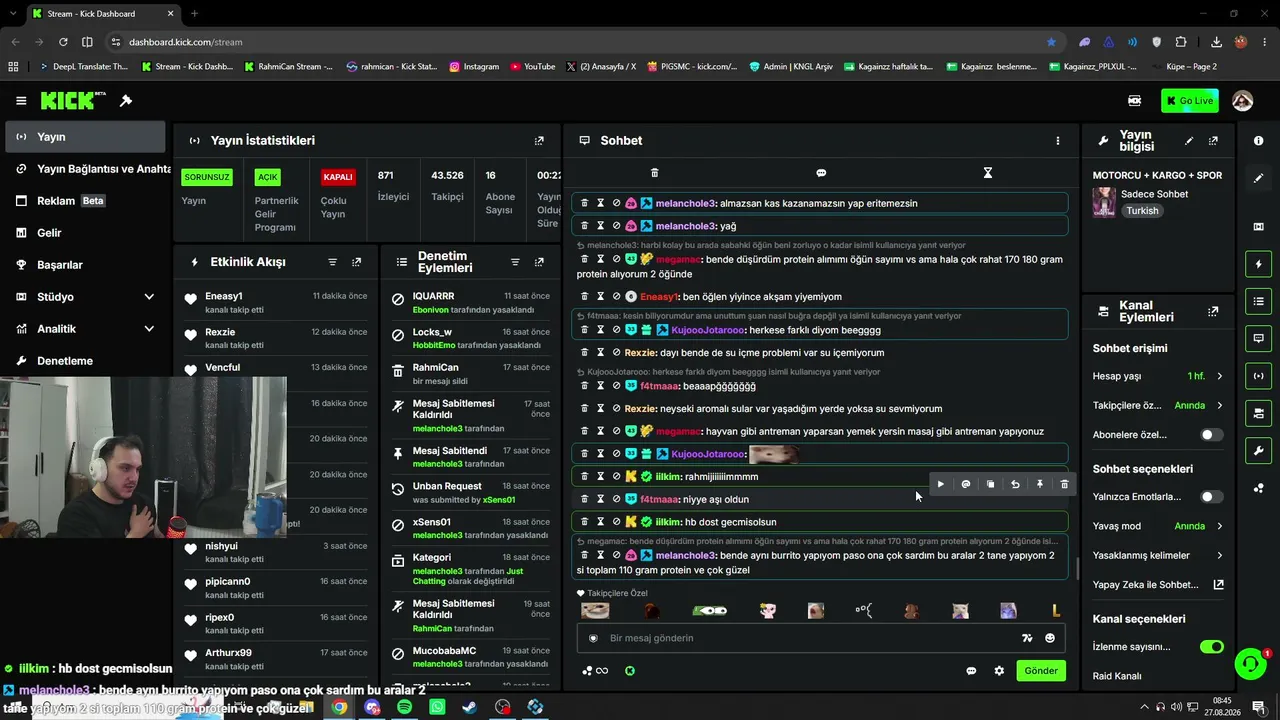This screenshot has height=720, width=1280.
Task: Click the hourglass icon under Sohbet header
Action: (988, 173)
